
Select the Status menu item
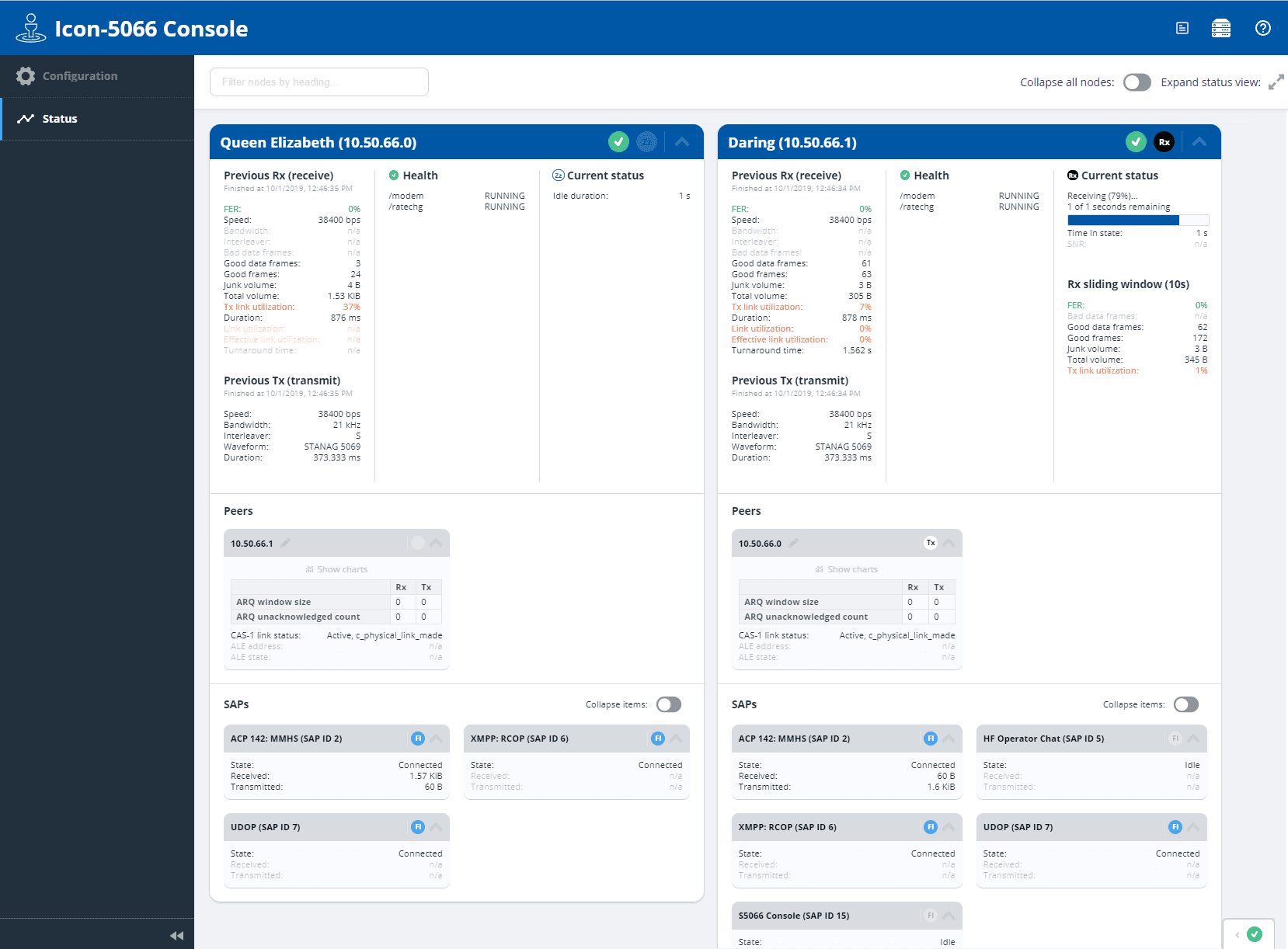click(60, 119)
